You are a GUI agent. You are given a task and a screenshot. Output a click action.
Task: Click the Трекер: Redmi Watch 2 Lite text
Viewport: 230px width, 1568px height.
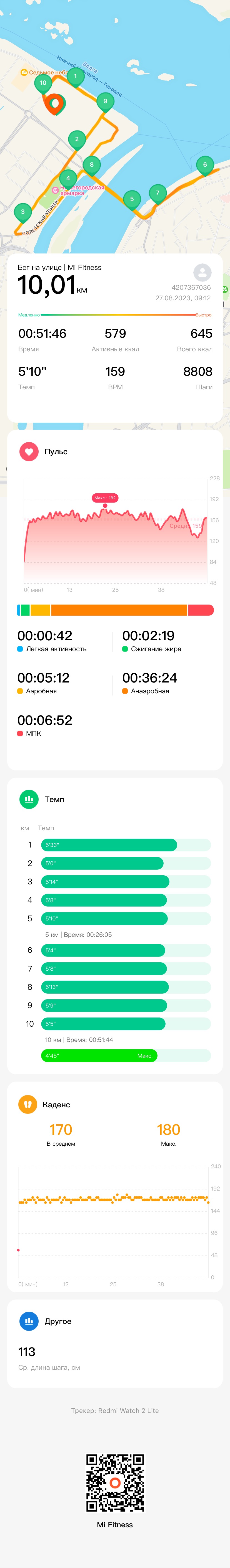(x=115, y=1410)
